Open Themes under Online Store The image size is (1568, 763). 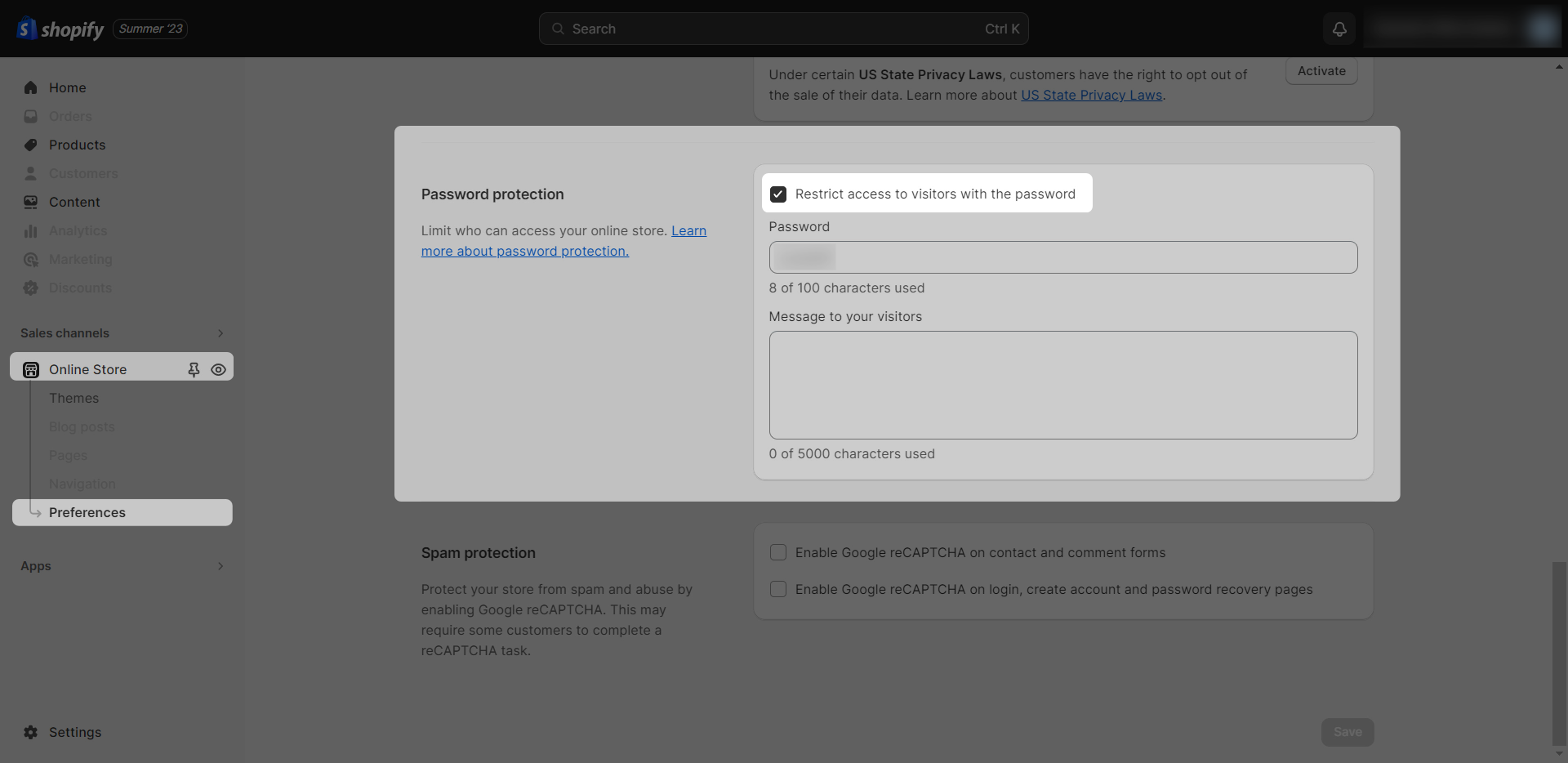tap(73, 398)
